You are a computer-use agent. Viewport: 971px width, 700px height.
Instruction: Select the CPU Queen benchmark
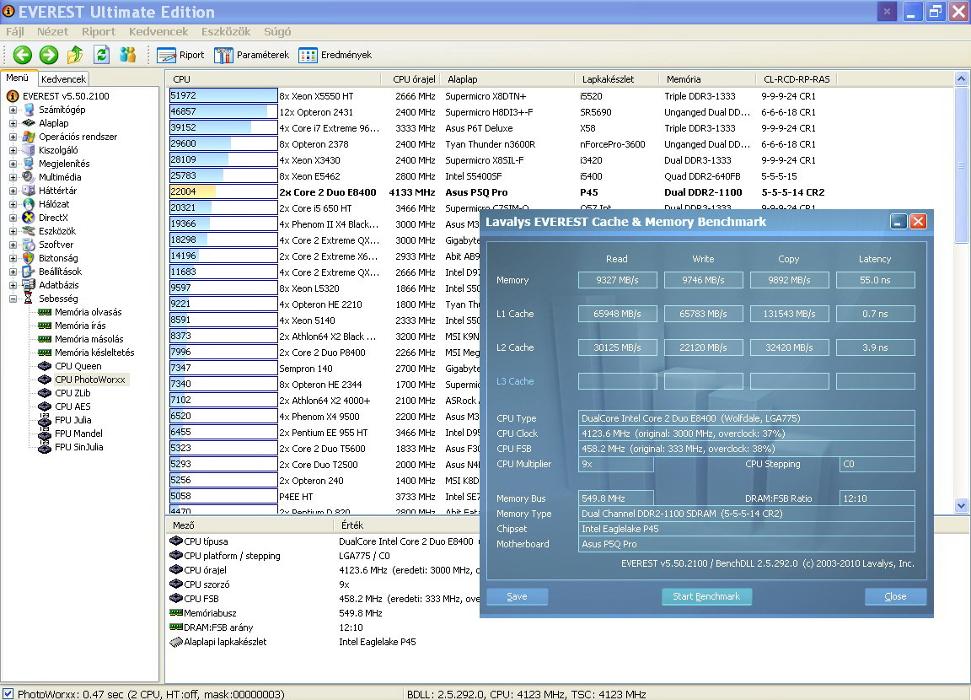[77, 366]
